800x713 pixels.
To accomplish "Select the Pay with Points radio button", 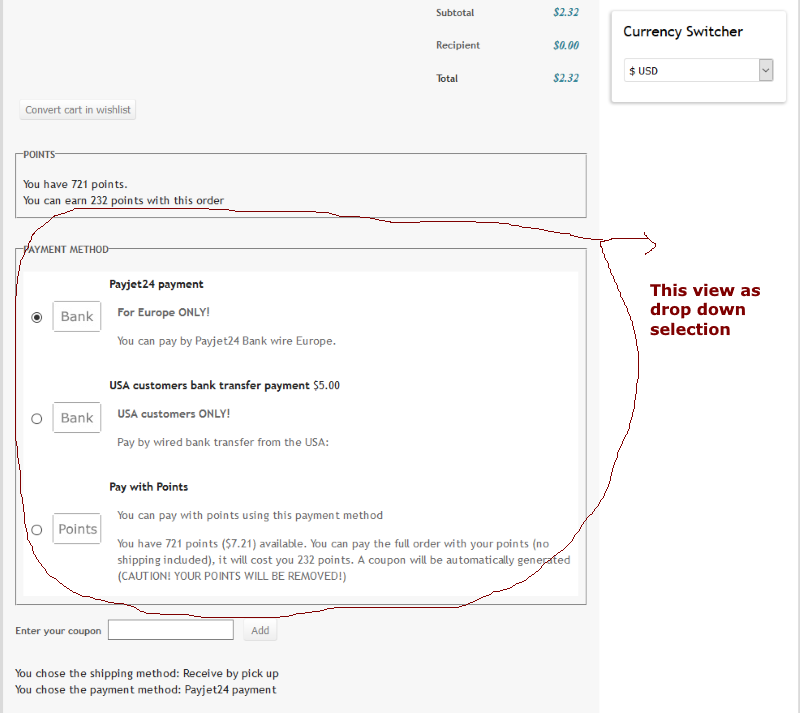I will pos(37,530).
